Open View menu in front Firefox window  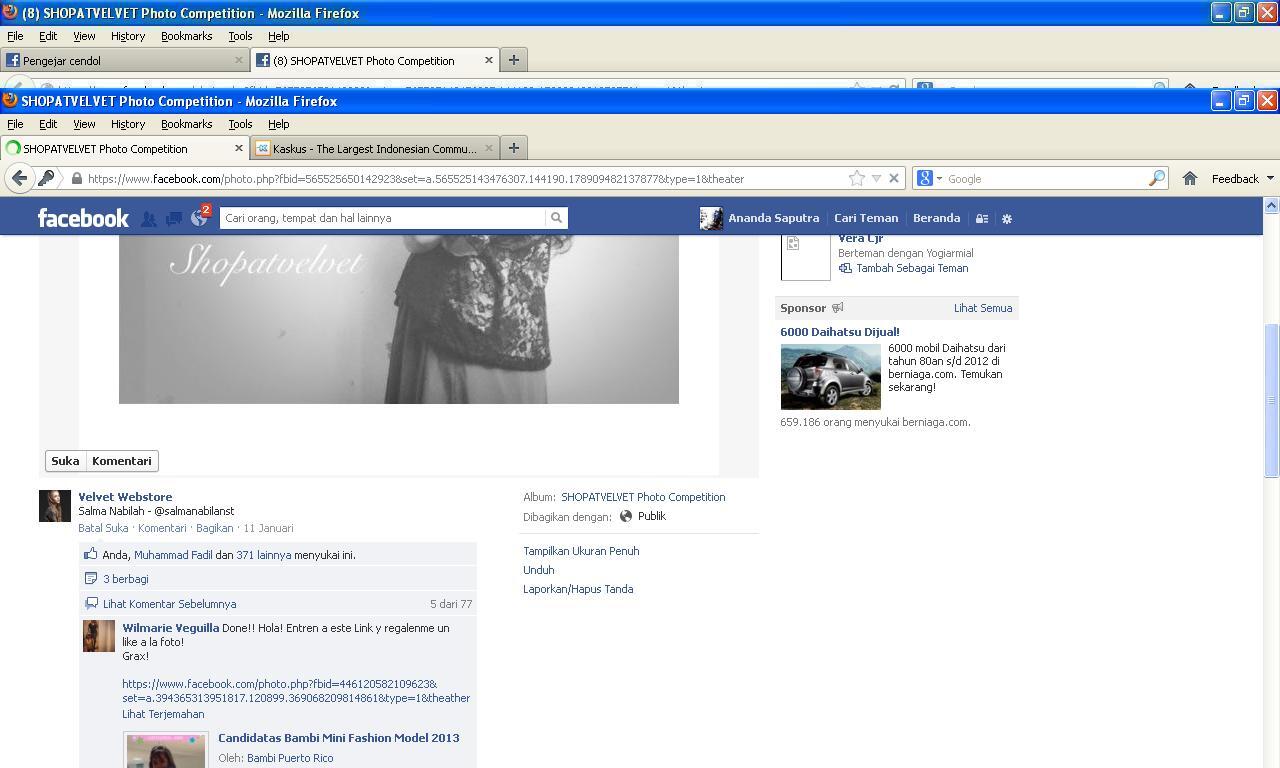pos(84,124)
